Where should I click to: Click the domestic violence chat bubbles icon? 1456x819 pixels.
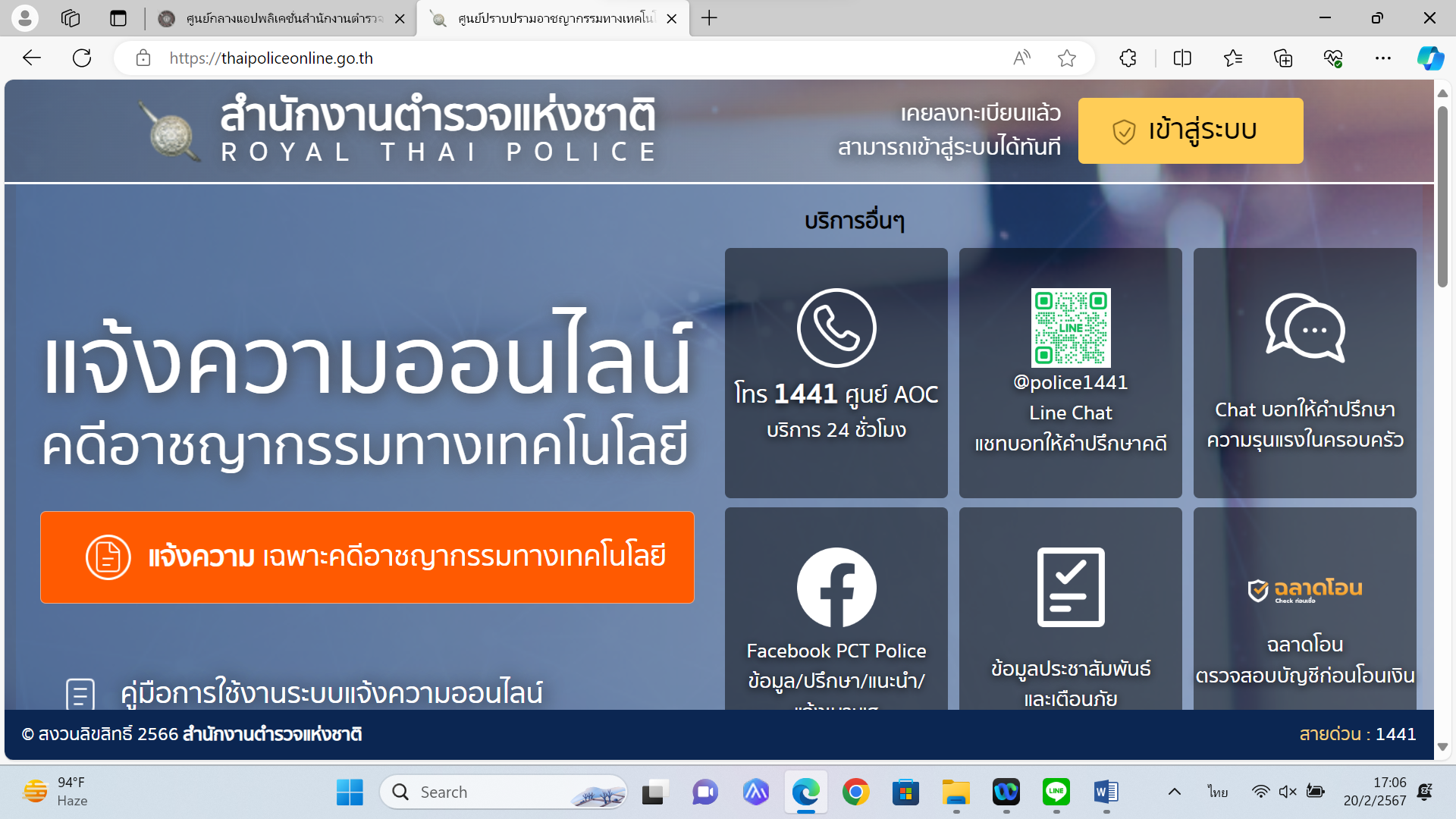click(1304, 328)
